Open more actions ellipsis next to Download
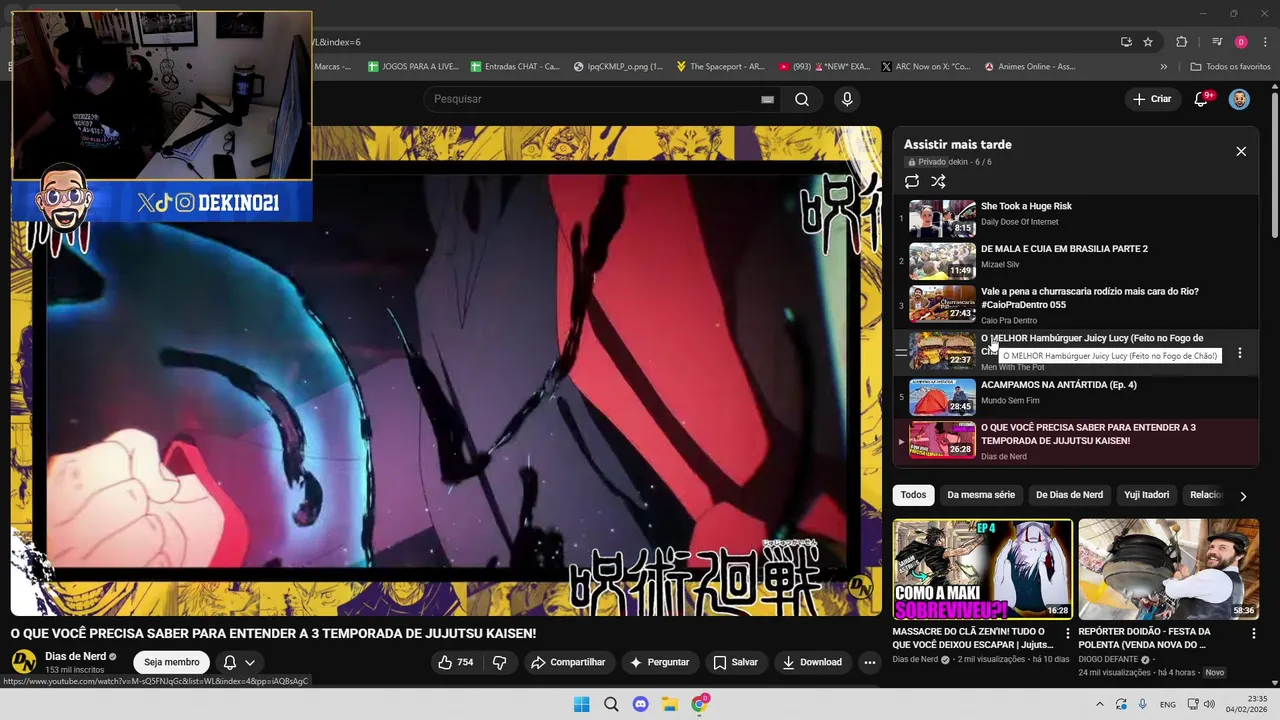 [x=870, y=662]
